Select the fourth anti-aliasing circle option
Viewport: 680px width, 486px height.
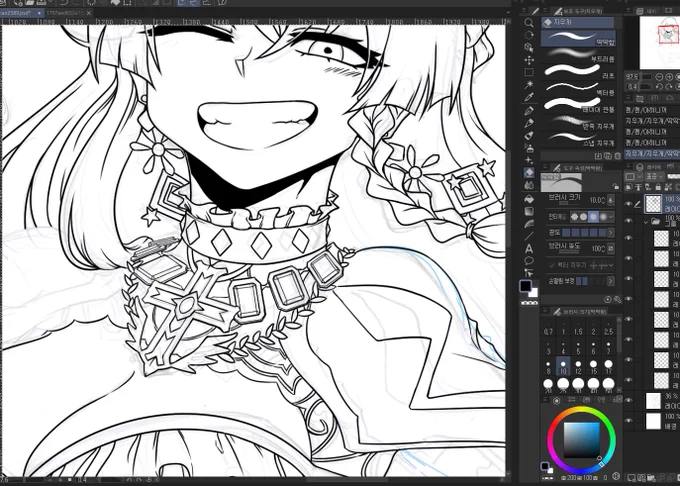[x=602, y=216]
